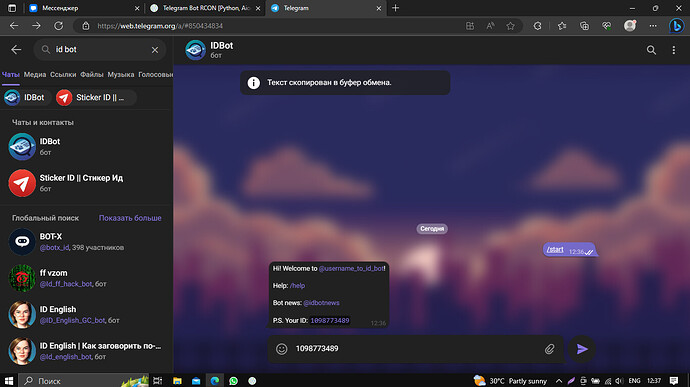690x387 pixels.
Task: Open the notification center
Action: pos(674,381)
